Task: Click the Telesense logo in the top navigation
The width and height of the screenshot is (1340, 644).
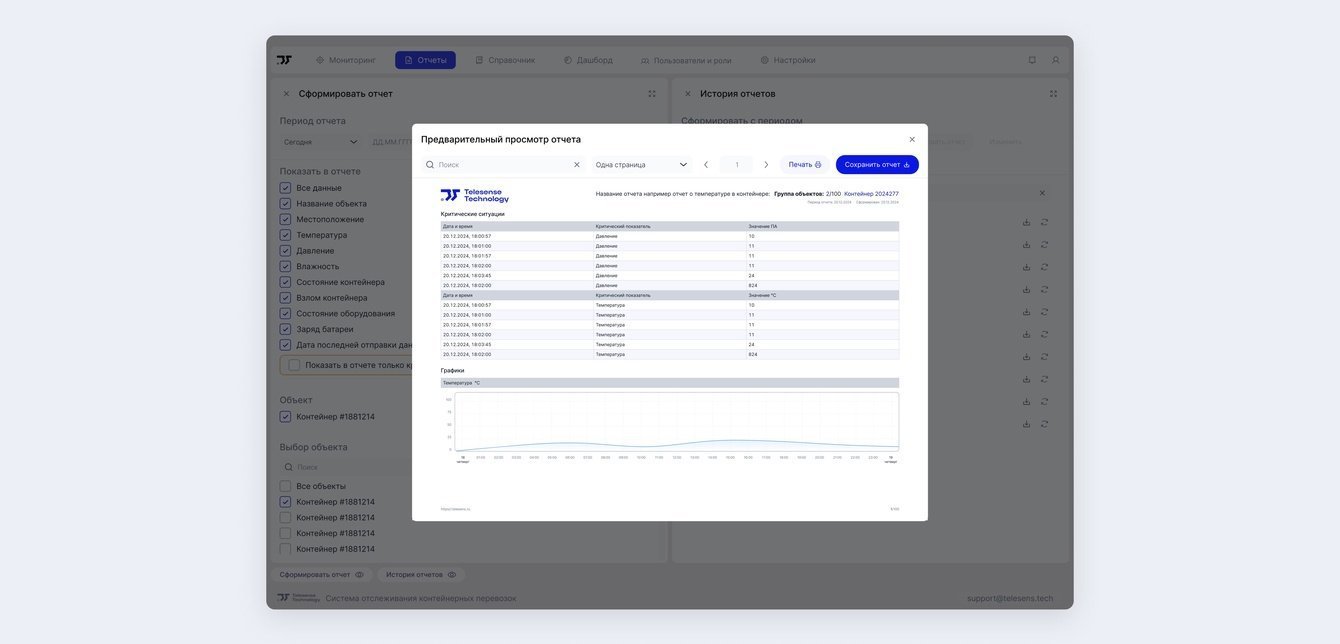Action: point(285,60)
